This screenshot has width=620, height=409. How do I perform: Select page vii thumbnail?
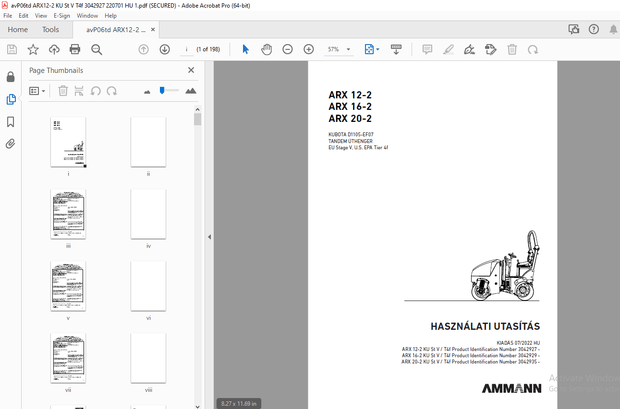pyautogui.click(x=68, y=358)
